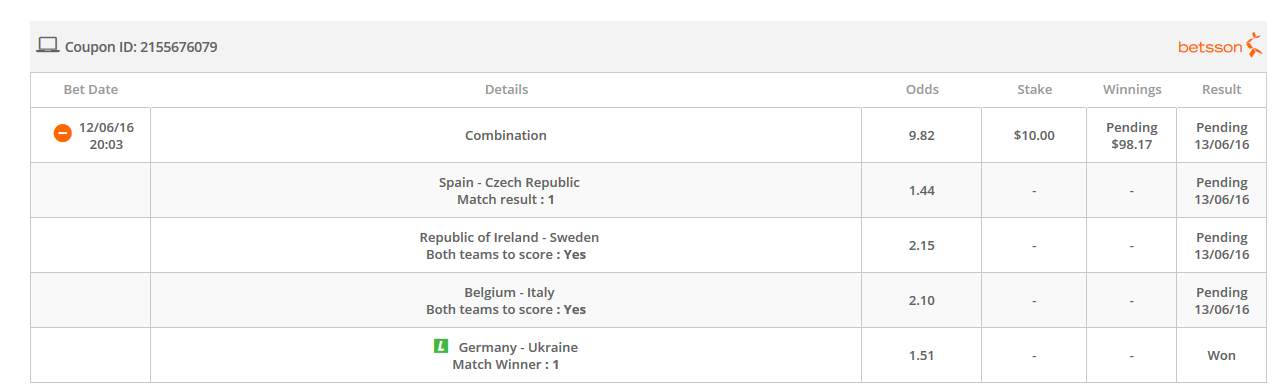Image resolution: width=1283 pixels, height=387 pixels.
Task: Click the Stake column header
Action: pyautogui.click(x=1034, y=90)
